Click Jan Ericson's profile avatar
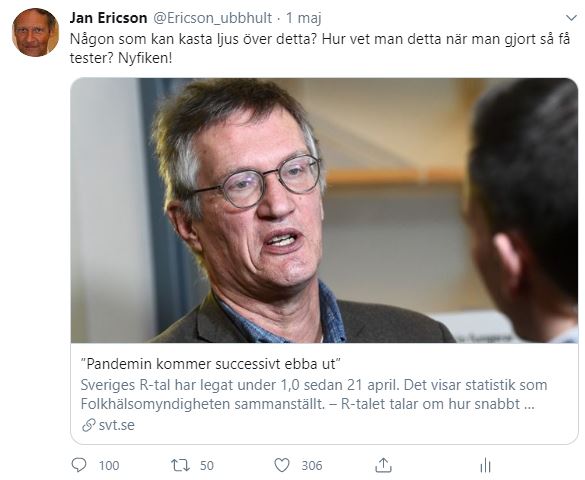 point(35,32)
